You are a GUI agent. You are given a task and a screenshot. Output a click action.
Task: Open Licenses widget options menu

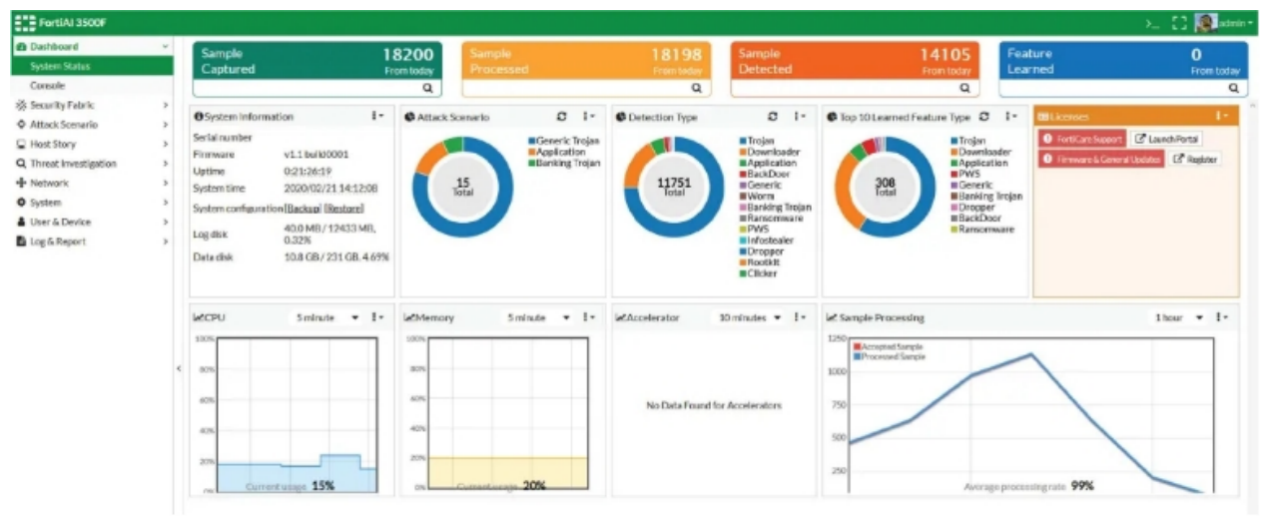[1221, 117]
